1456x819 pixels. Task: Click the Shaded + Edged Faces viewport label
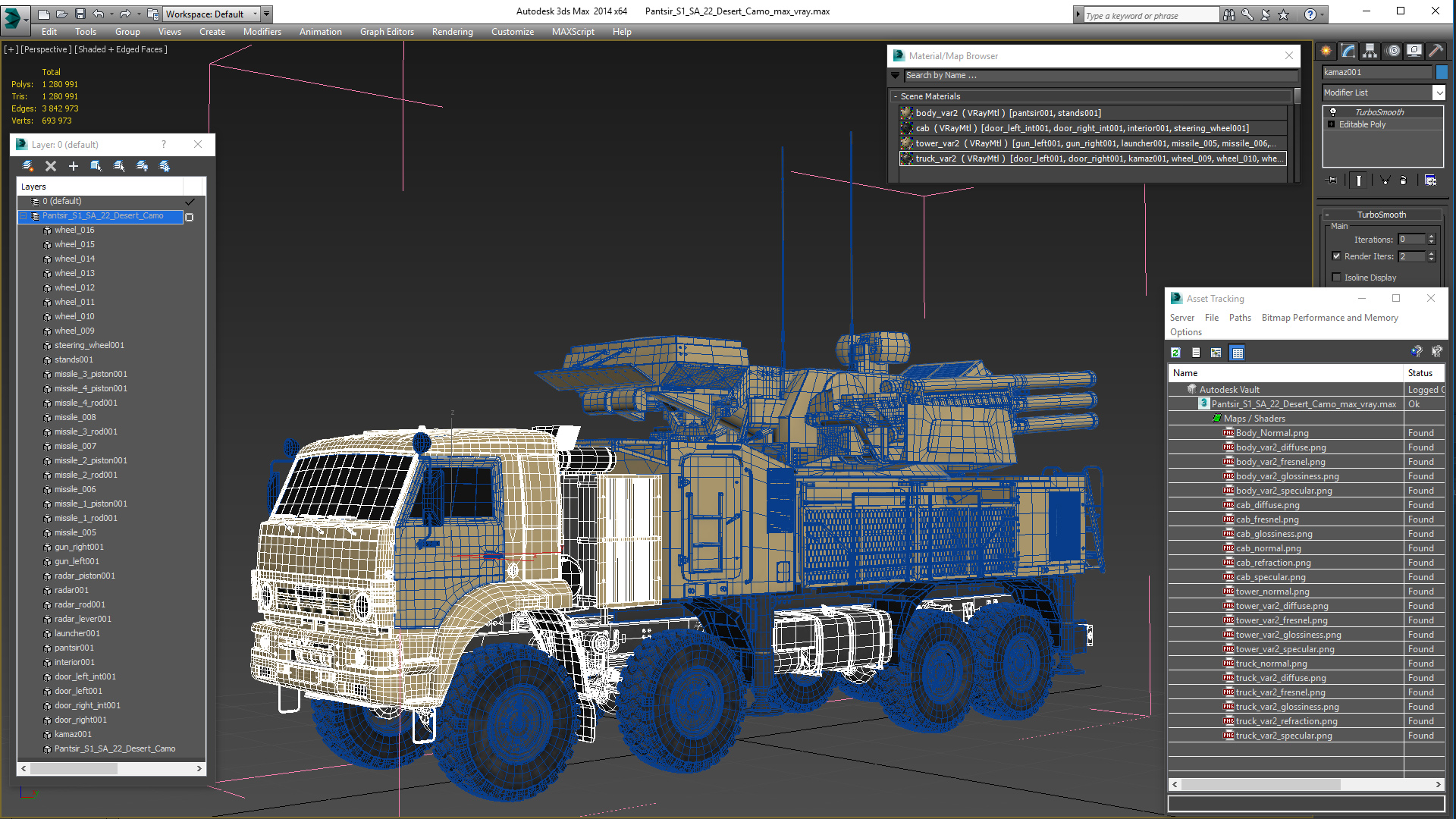coord(121,49)
